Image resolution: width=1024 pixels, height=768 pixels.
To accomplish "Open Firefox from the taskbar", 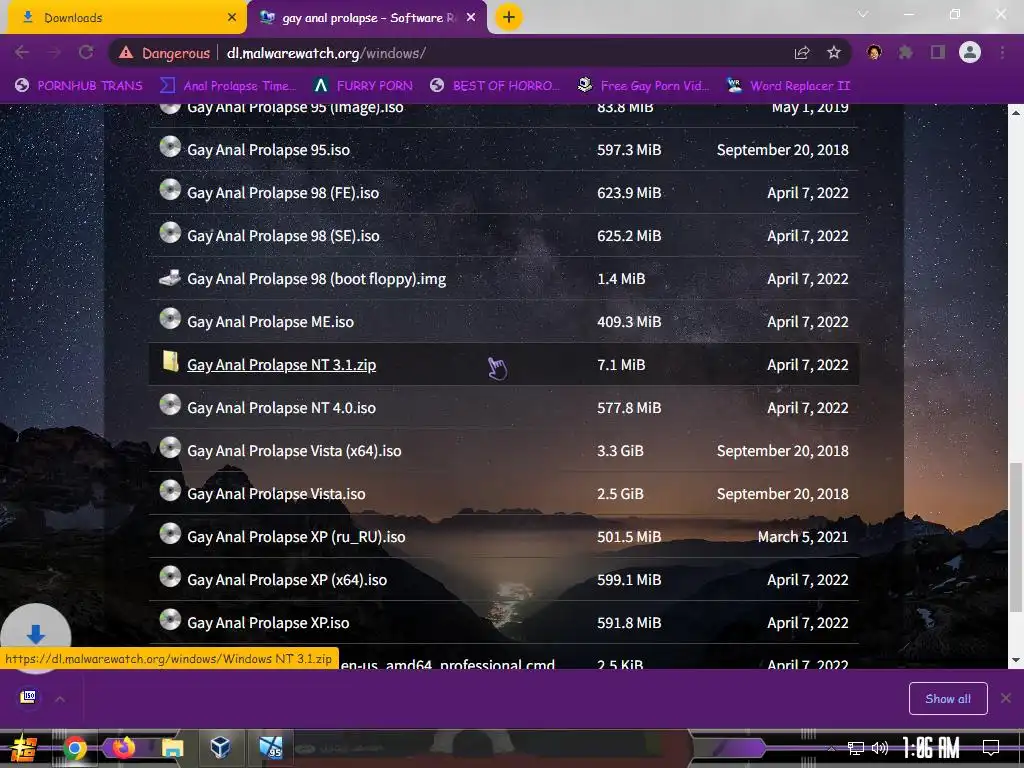I will (123, 747).
